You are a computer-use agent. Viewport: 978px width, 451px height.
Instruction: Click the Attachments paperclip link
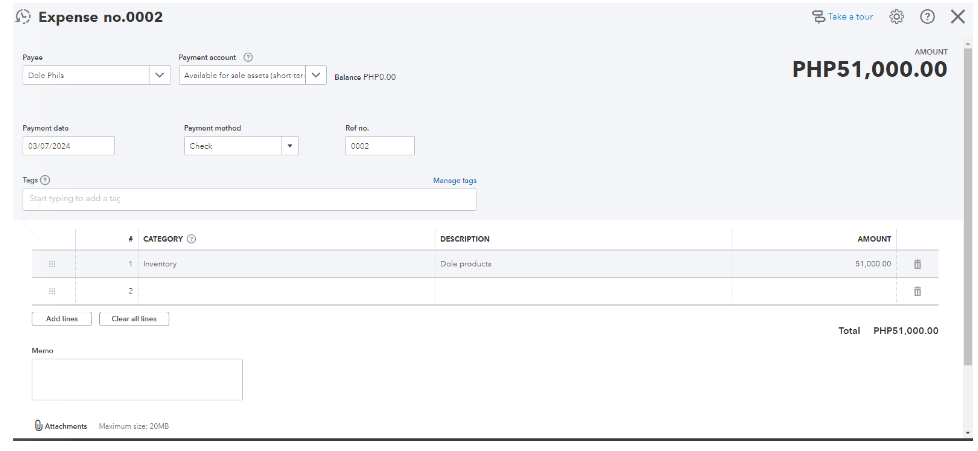(x=61, y=426)
